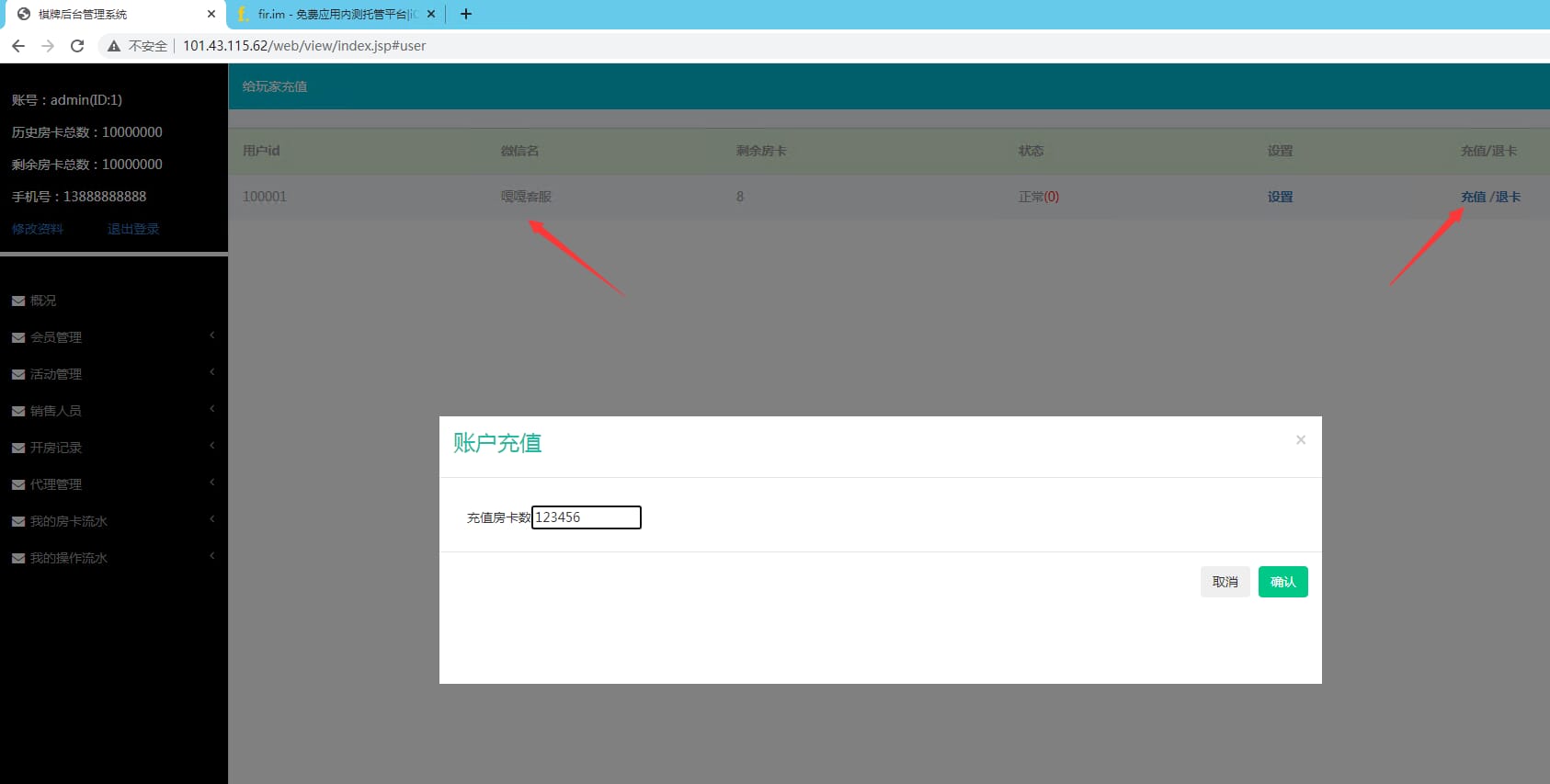Click the envelope icon beside 销售人员
The image size is (1550, 784).
pos(18,411)
